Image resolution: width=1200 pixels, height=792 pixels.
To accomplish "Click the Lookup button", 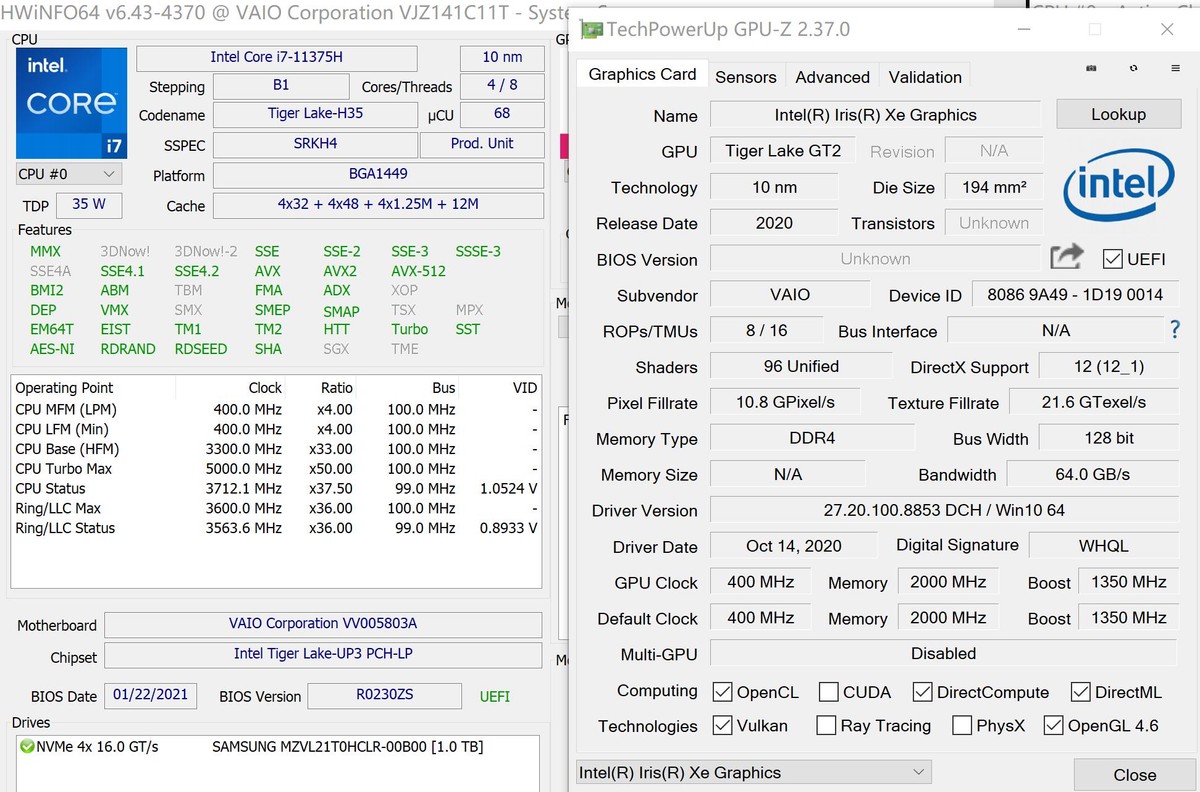I will coord(1118,114).
